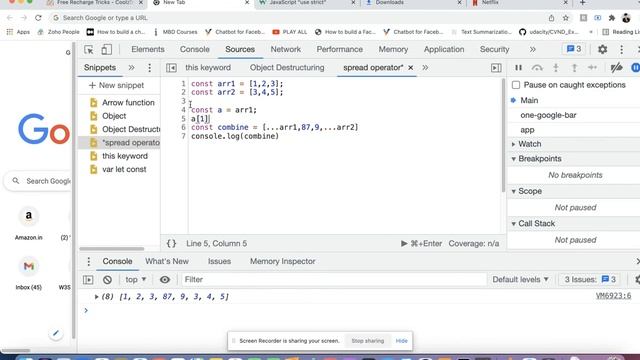This screenshot has height=360, width=640.
Task: Hide the debugger sidebar icon
Action: (x=496, y=68)
